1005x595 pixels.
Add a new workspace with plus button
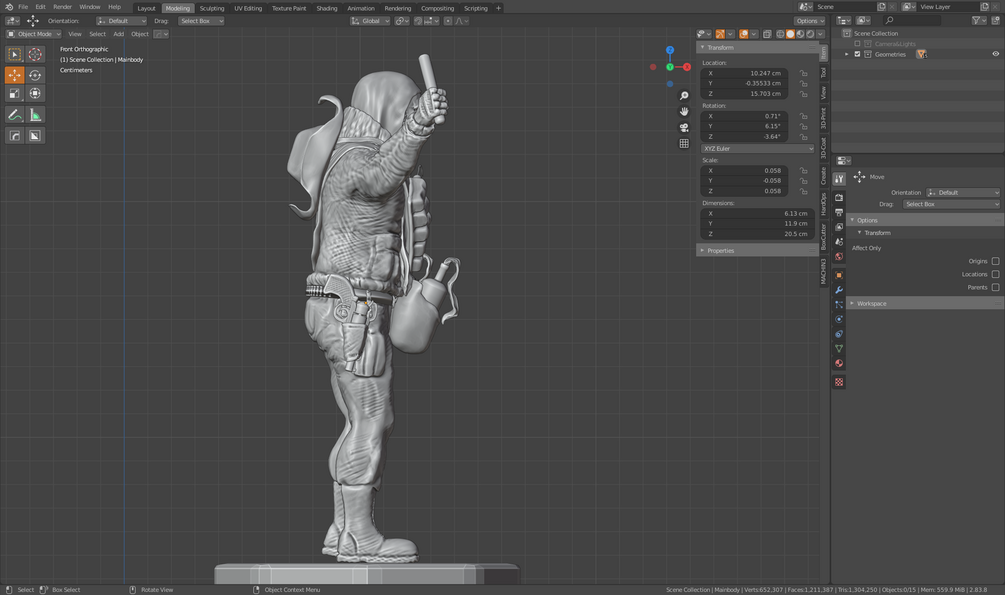click(499, 8)
